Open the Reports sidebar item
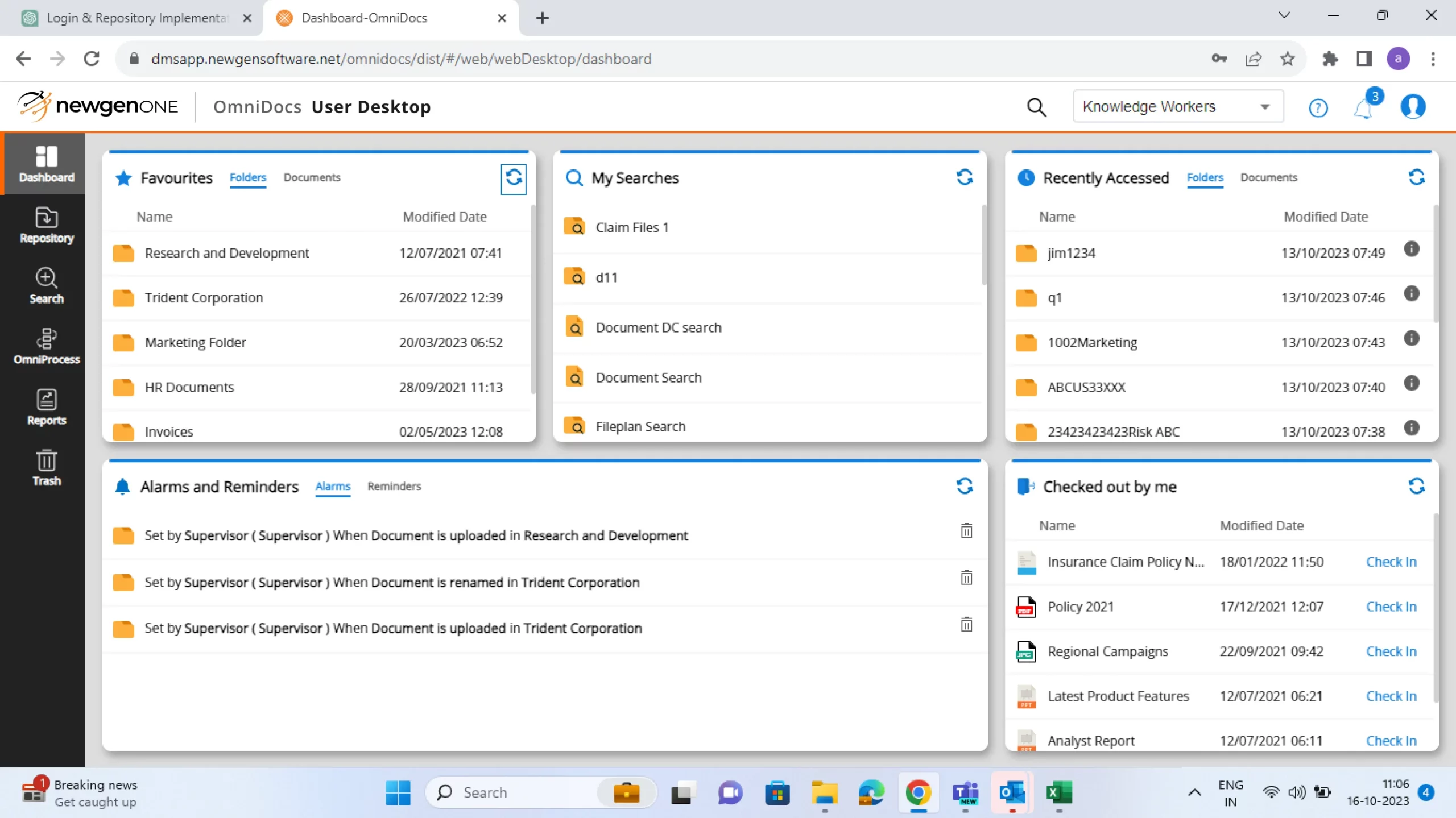Image resolution: width=1456 pixels, height=818 pixels. click(x=46, y=407)
